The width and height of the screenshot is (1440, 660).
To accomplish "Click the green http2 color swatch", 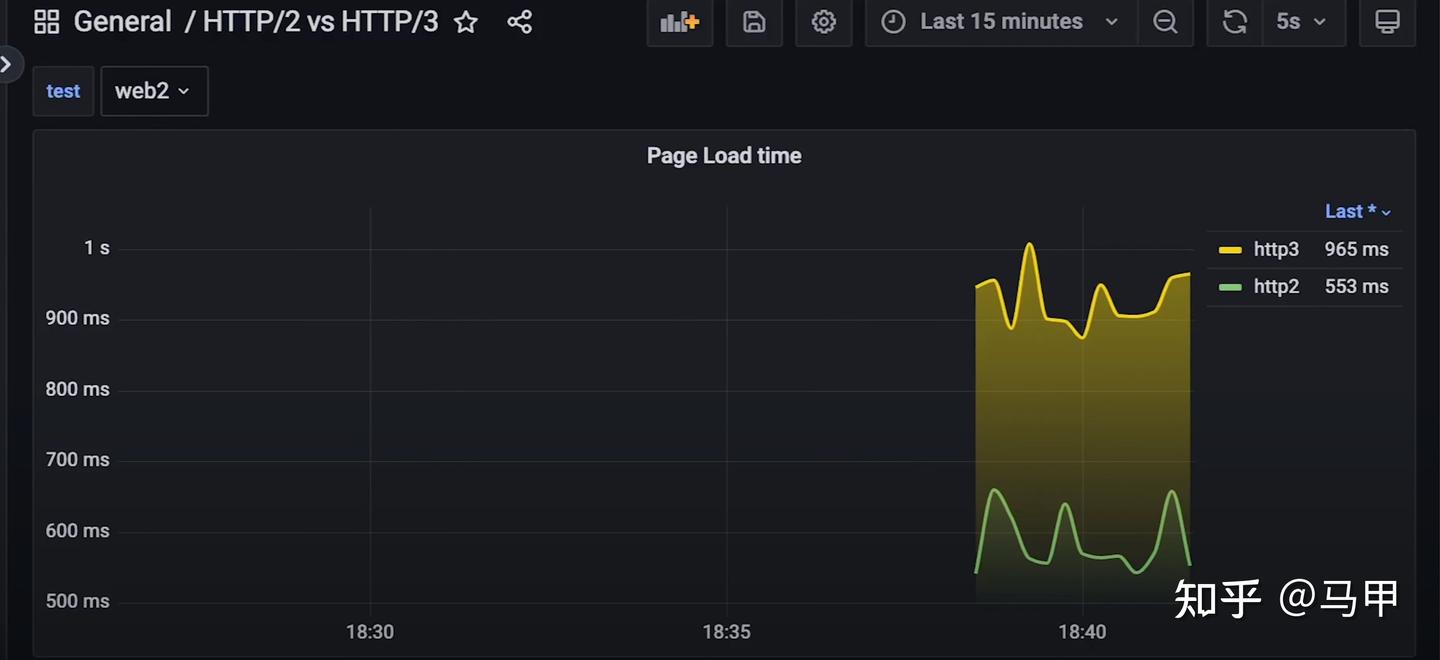I will tap(1230, 287).
